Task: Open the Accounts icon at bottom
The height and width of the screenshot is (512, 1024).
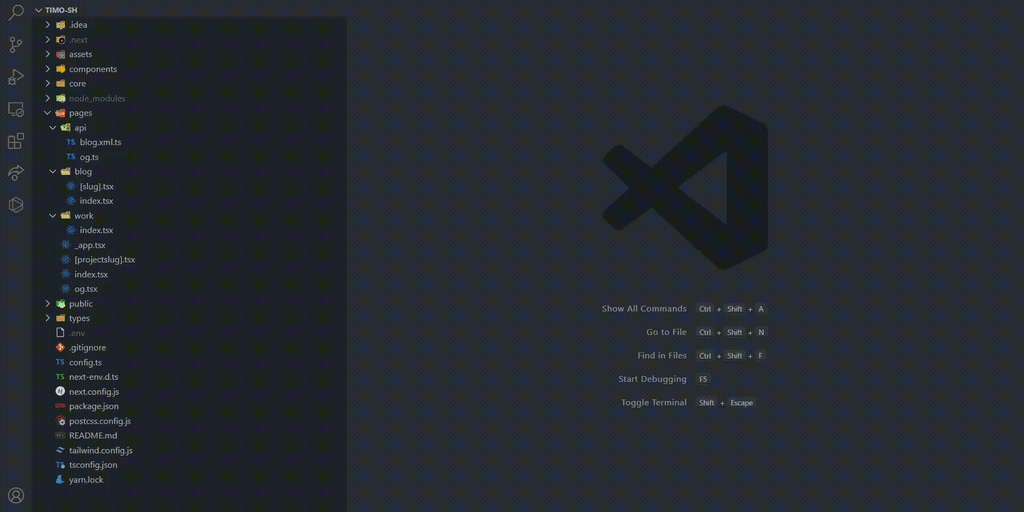Action: click(x=16, y=496)
